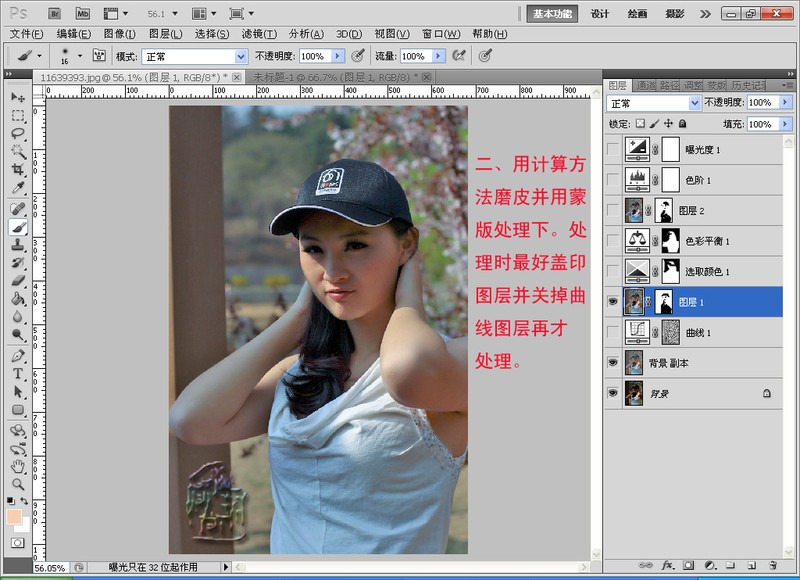Select the Paint Bucket tool
The width and height of the screenshot is (800, 580).
point(18,298)
